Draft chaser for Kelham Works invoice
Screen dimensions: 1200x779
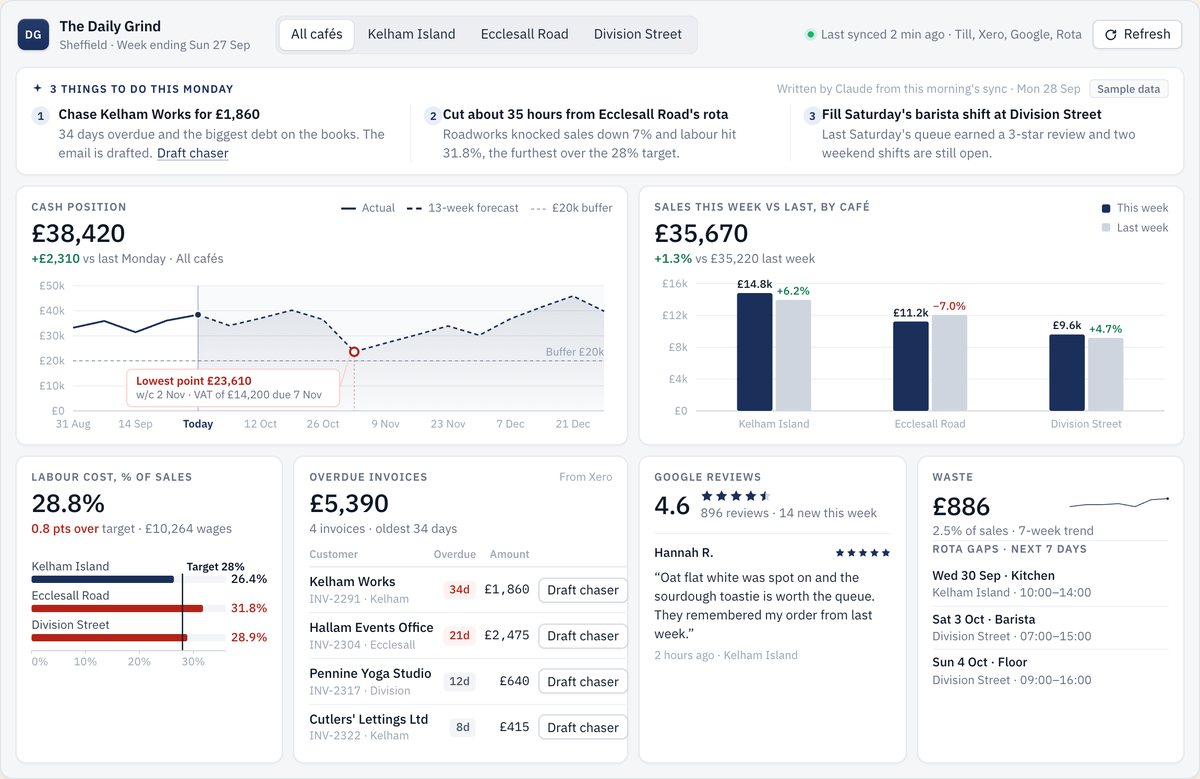[x=583, y=590]
